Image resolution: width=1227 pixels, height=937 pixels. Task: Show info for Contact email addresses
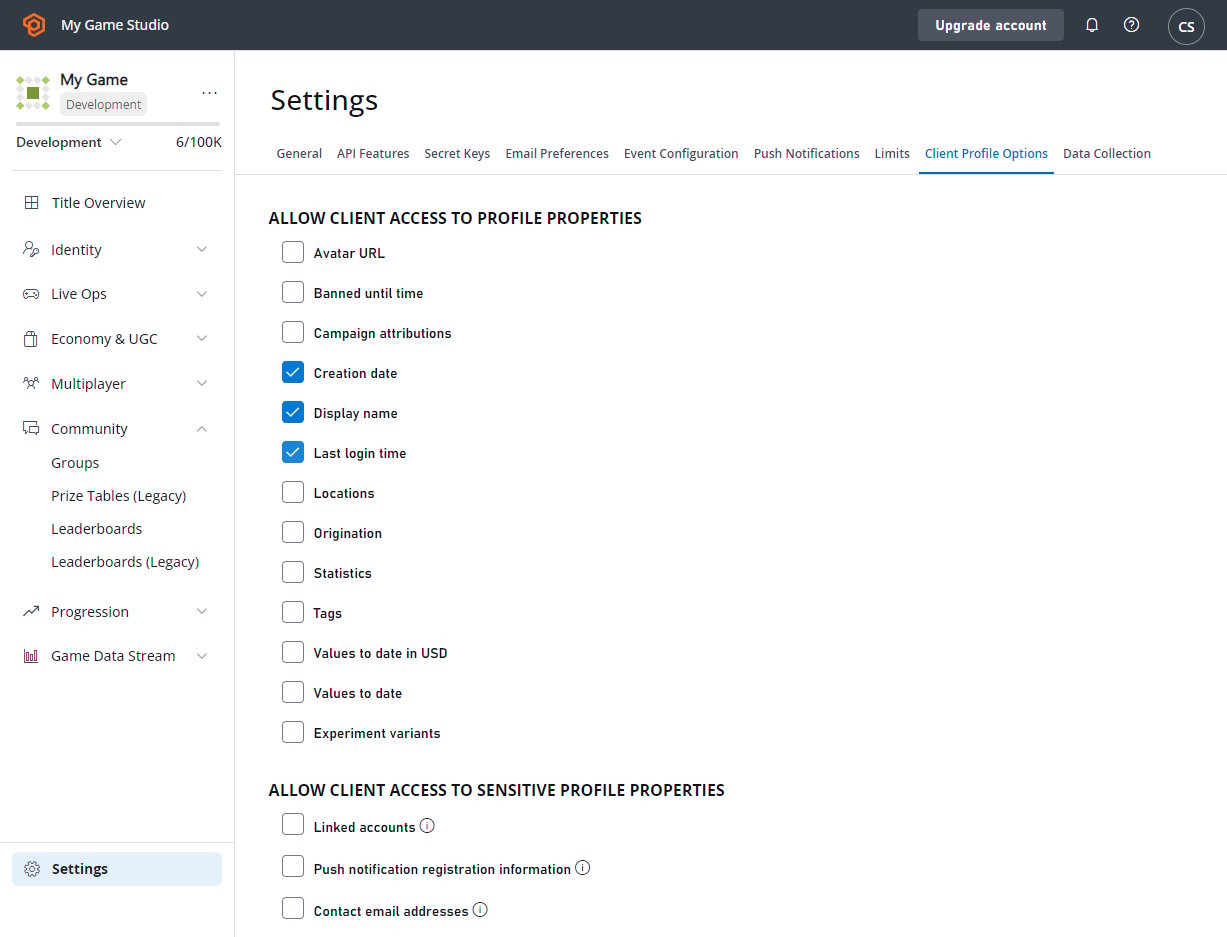(x=480, y=910)
